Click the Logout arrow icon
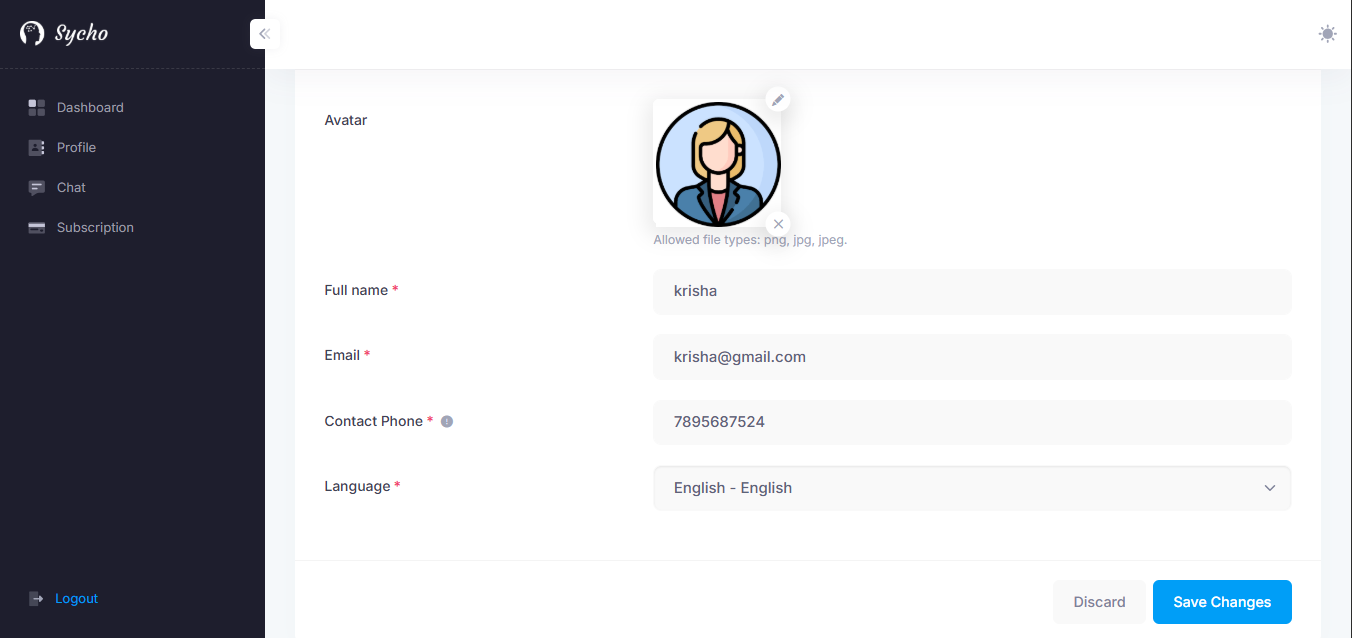1352x638 pixels. 37,599
